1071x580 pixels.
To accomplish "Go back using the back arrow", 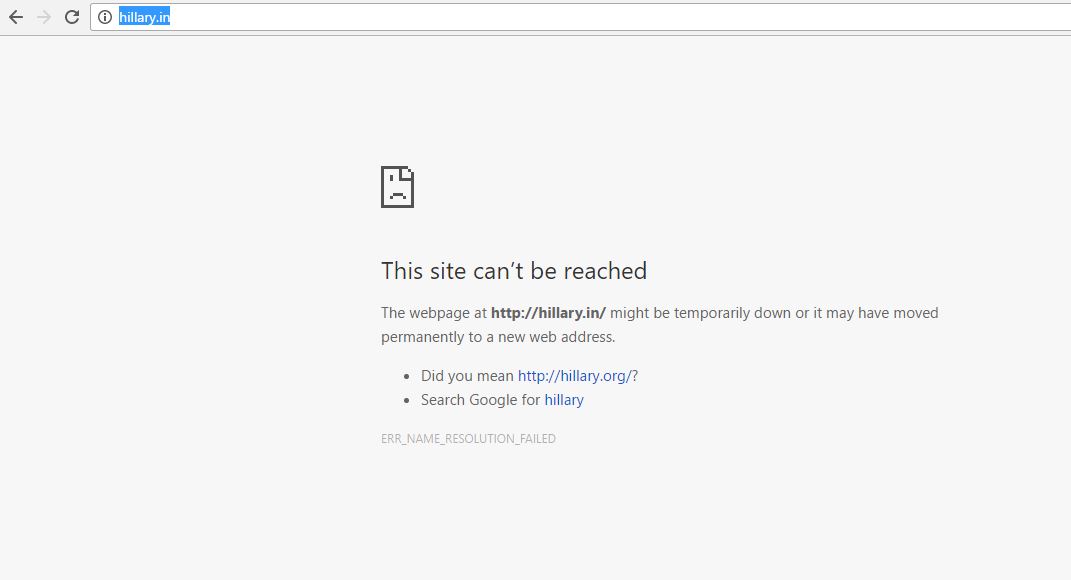I will (x=16, y=17).
